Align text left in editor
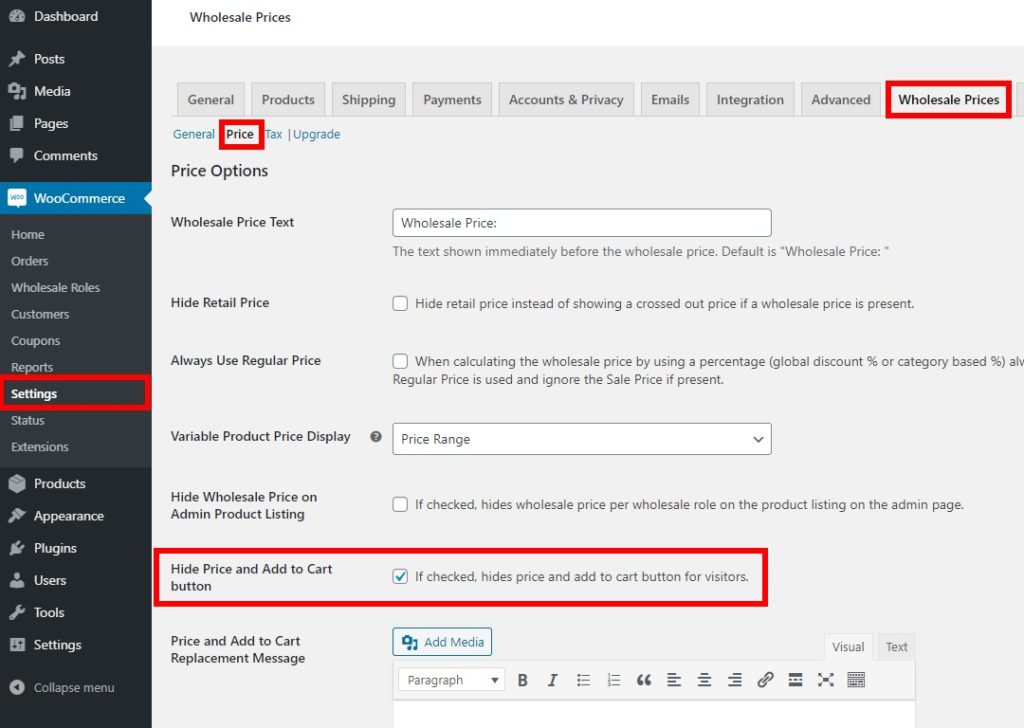The image size is (1024, 728). coord(674,680)
